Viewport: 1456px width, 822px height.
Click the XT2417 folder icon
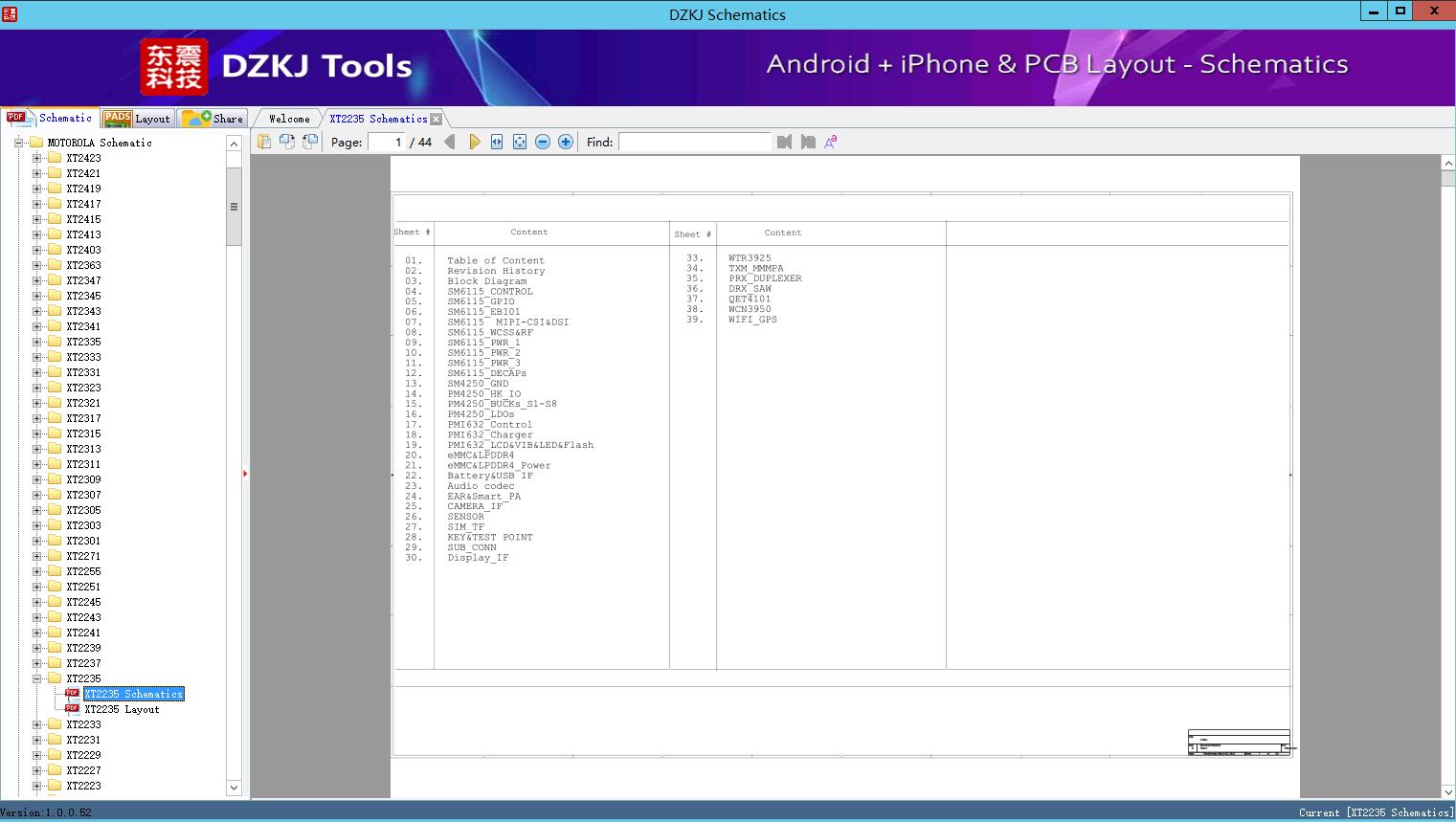55,204
